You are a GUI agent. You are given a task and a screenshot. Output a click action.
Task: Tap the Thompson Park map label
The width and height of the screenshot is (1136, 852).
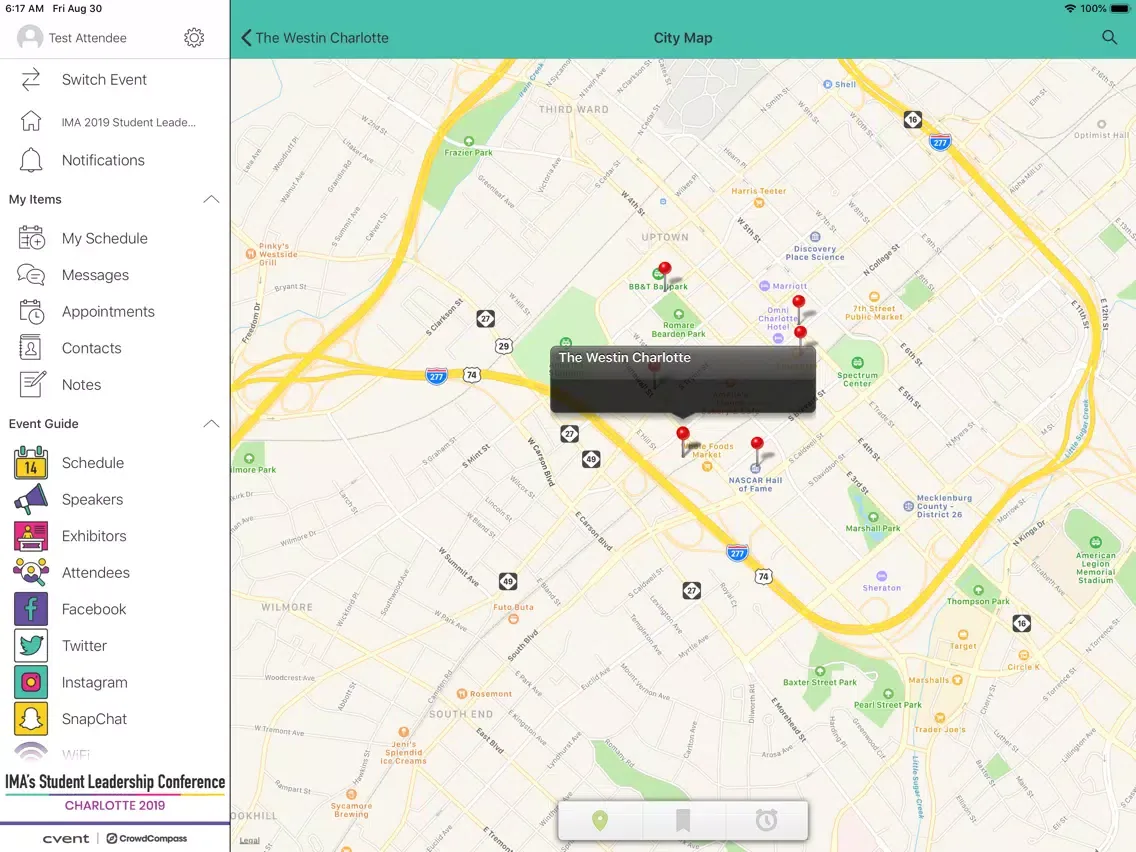(x=978, y=601)
